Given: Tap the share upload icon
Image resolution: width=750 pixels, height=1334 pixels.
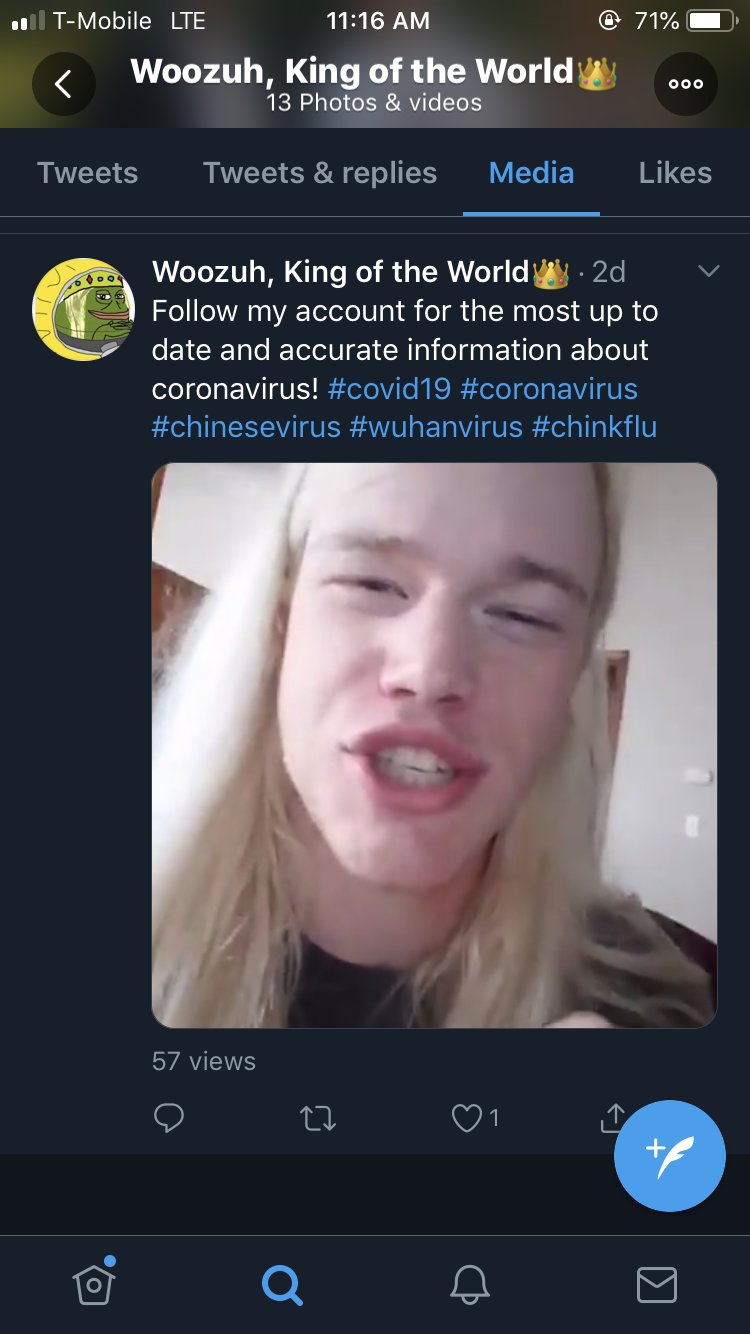Looking at the screenshot, I should click(x=613, y=1117).
